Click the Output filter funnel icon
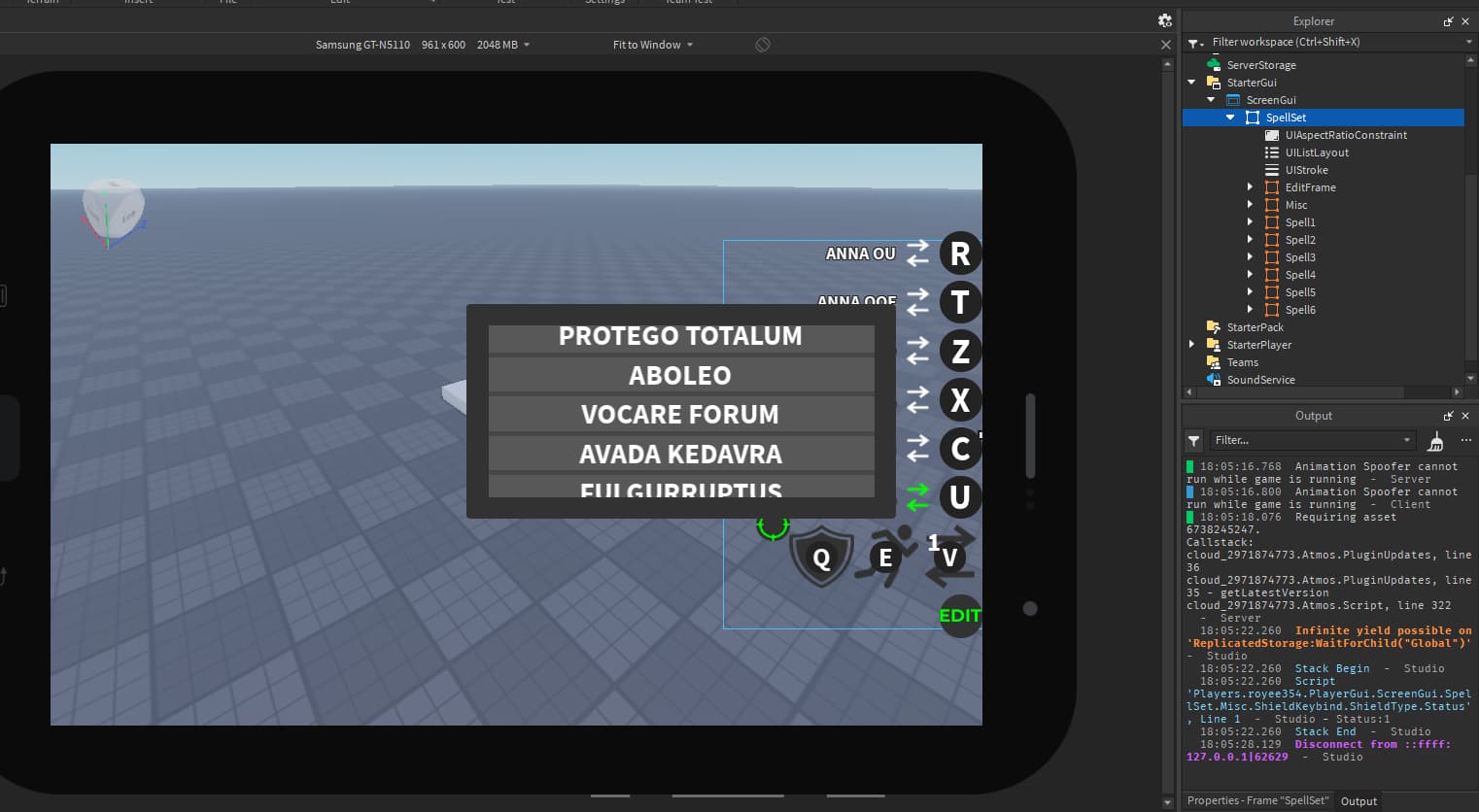Image resolution: width=1479 pixels, height=812 pixels. [1194, 441]
